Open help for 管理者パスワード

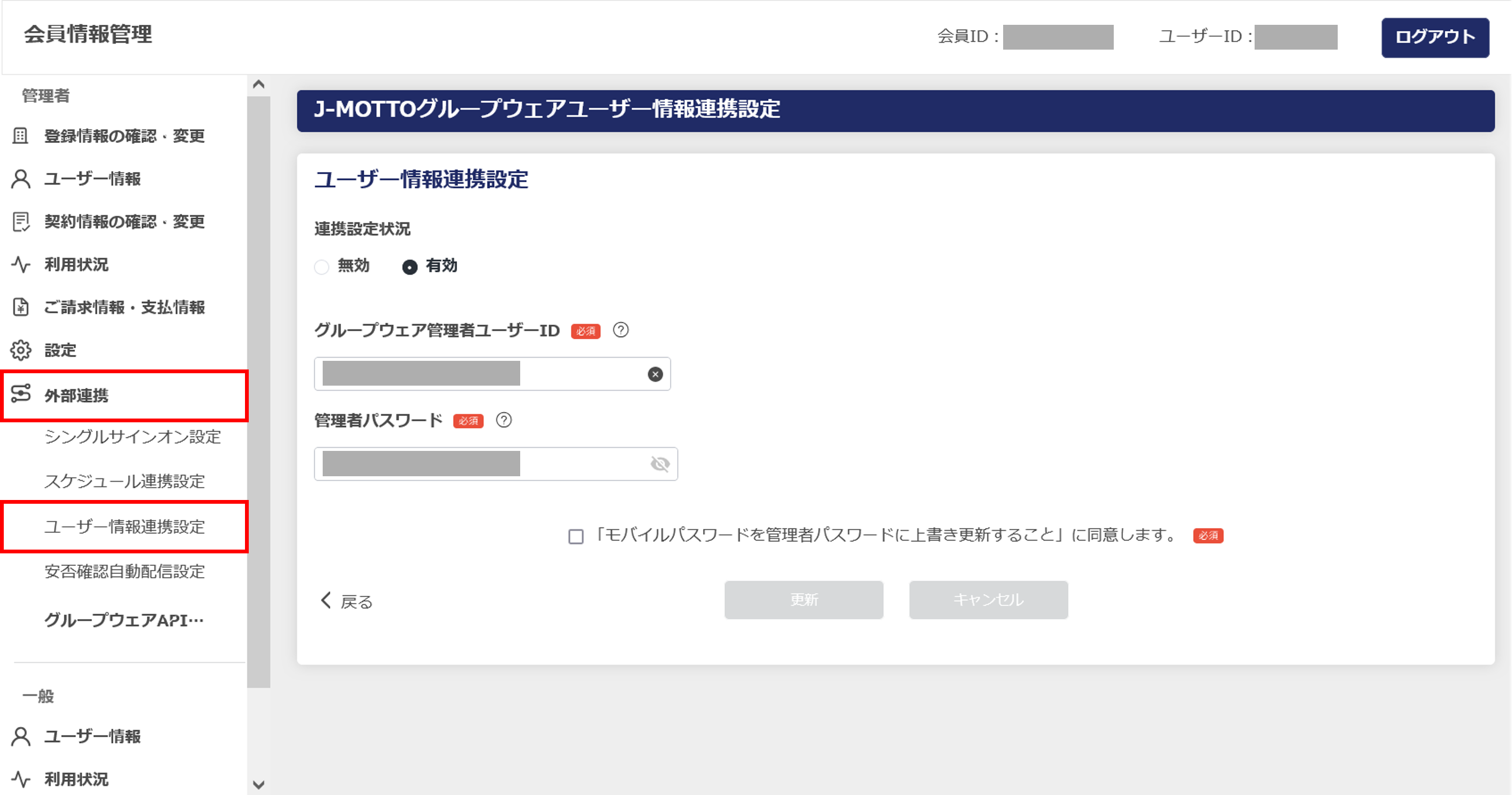click(x=503, y=420)
